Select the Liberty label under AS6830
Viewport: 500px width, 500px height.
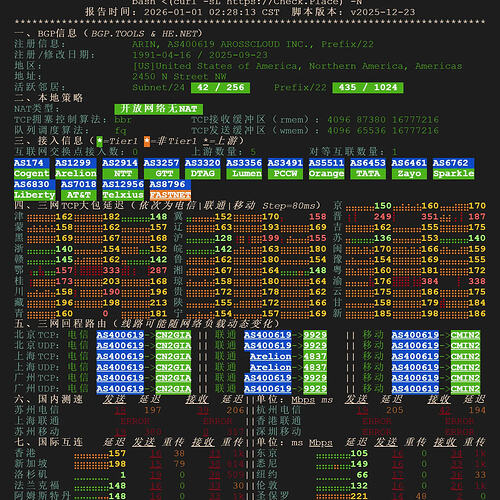click(35, 195)
